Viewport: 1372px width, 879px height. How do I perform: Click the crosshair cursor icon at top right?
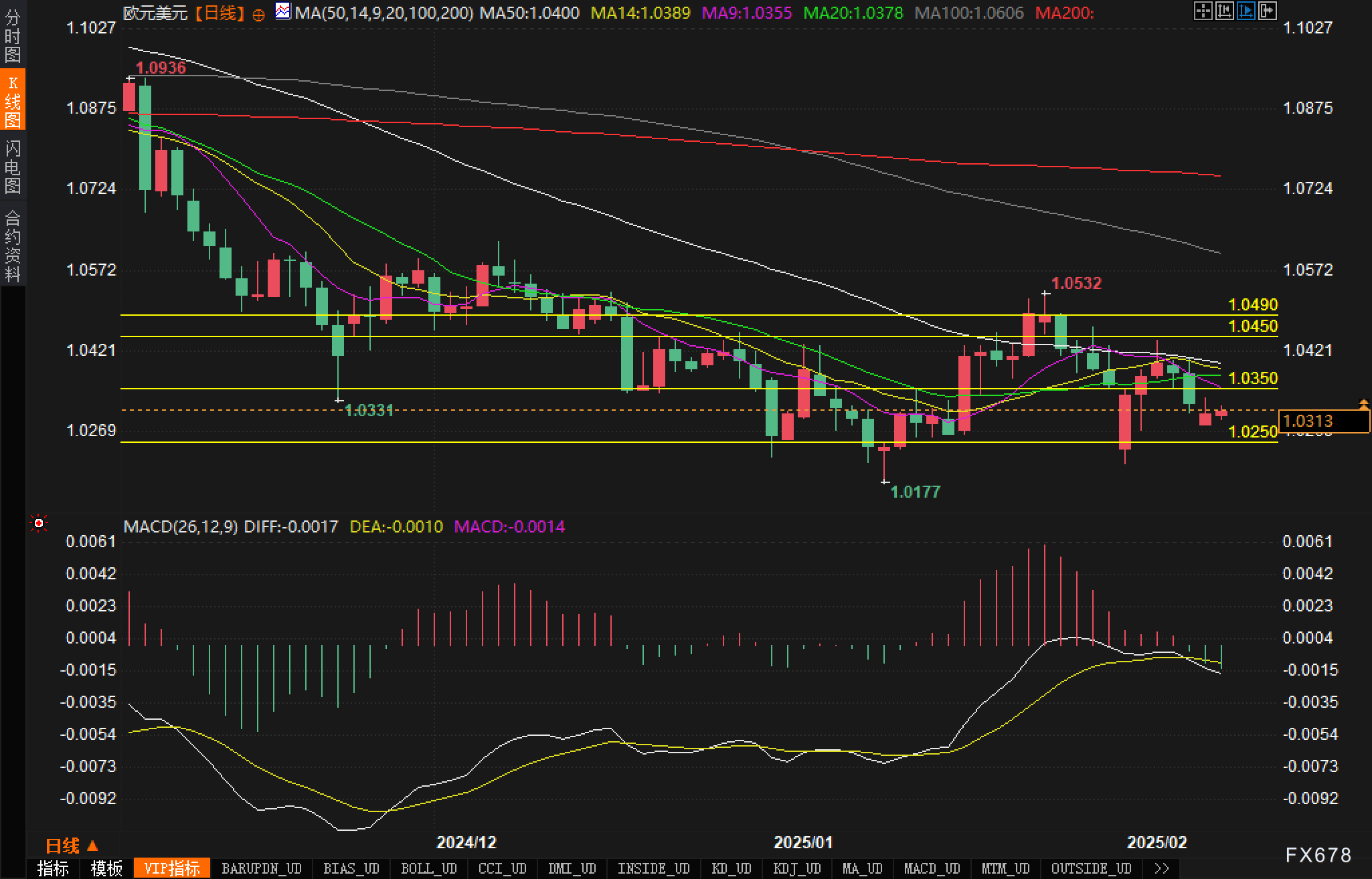1203,11
